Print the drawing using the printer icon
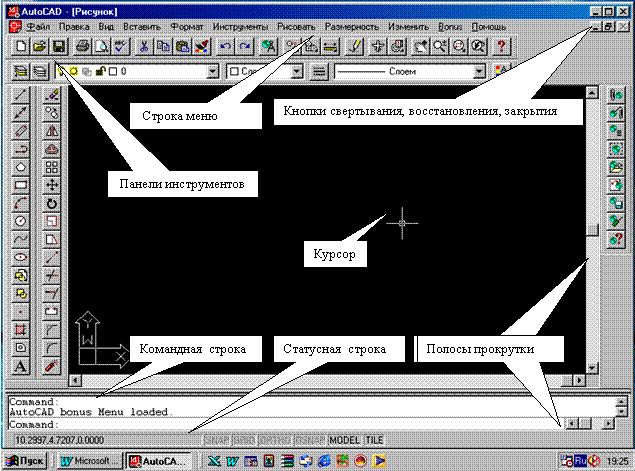Viewport: 635px width, 471px height. (83, 47)
